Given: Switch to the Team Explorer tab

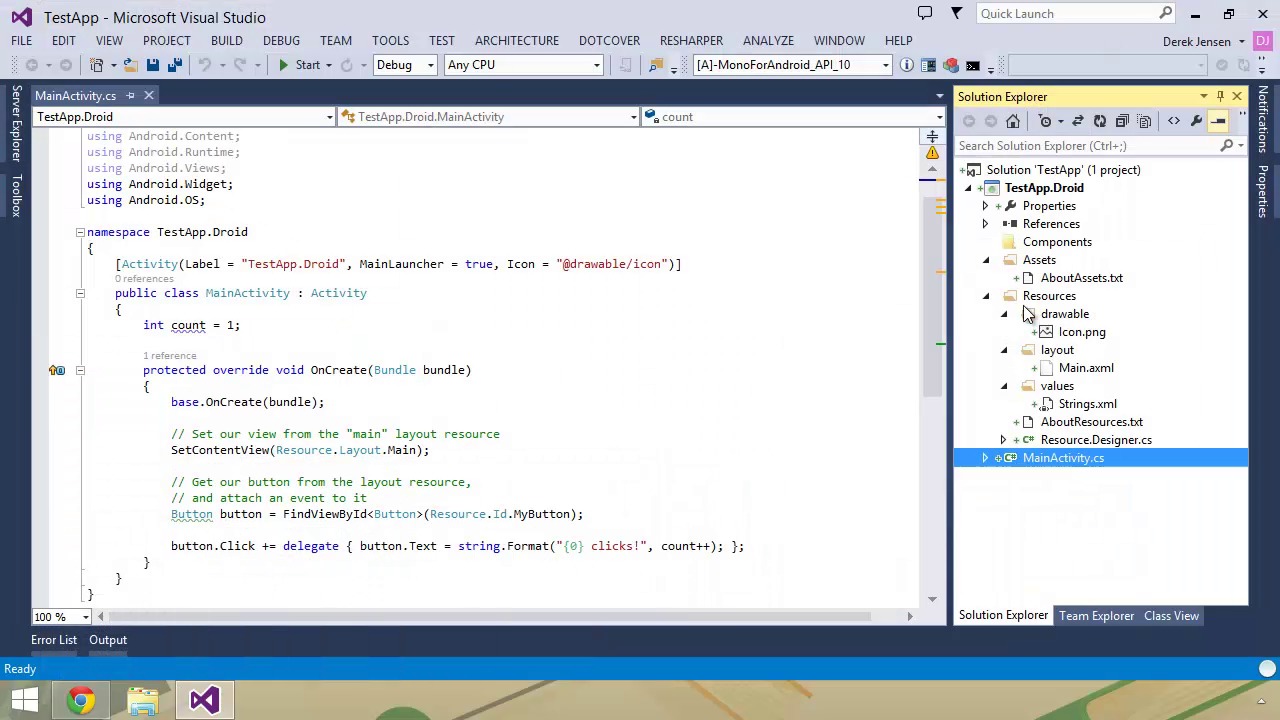Looking at the screenshot, I should pyautogui.click(x=1097, y=616).
